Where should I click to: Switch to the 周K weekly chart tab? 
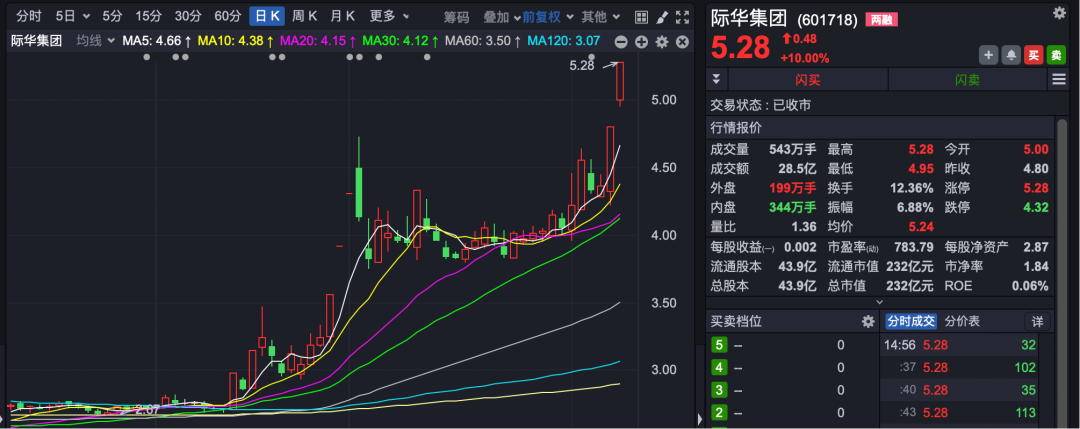[x=304, y=16]
